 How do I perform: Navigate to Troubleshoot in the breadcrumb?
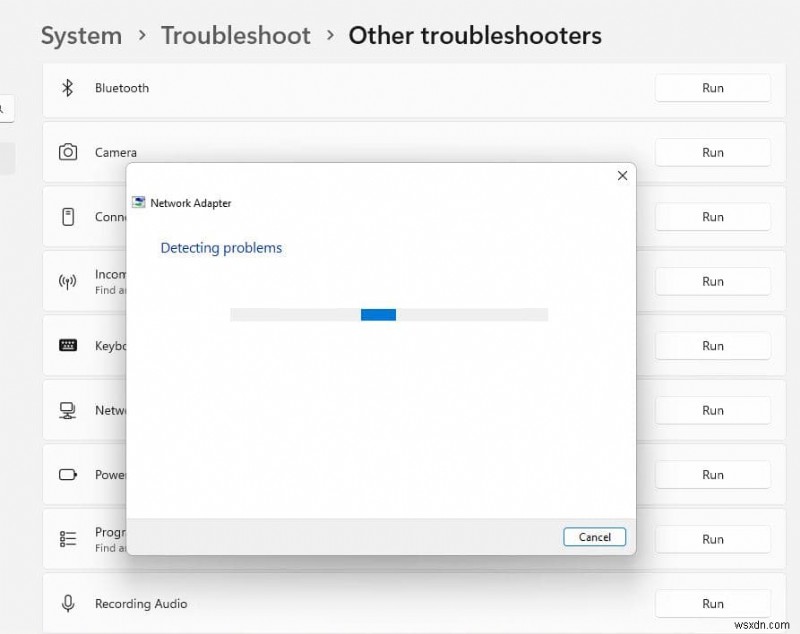tap(235, 36)
